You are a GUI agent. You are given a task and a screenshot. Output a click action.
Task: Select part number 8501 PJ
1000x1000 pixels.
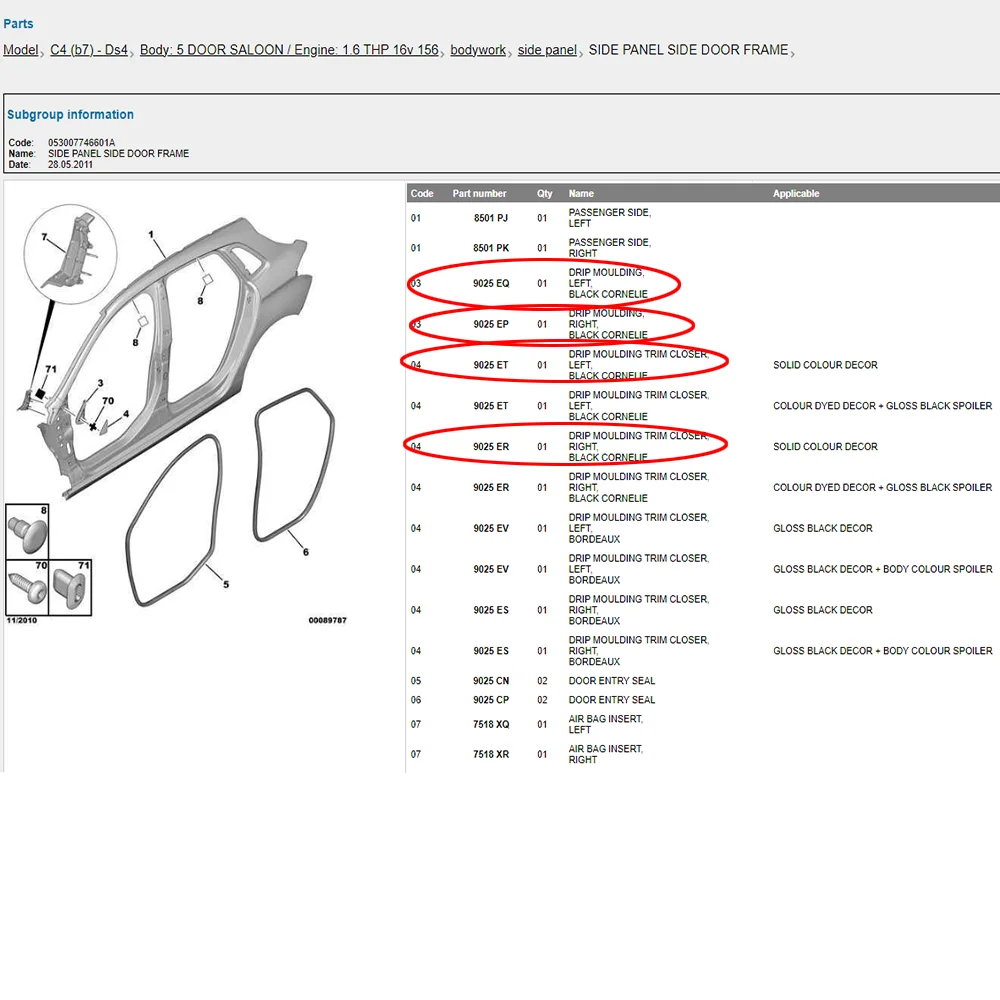[x=490, y=218]
